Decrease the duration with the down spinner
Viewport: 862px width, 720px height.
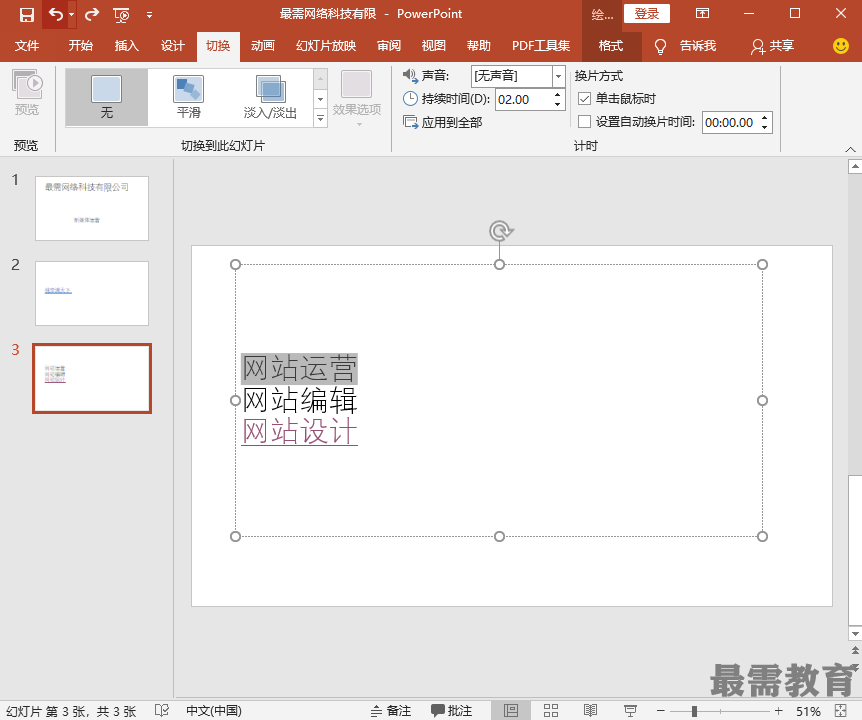[x=557, y=104]
